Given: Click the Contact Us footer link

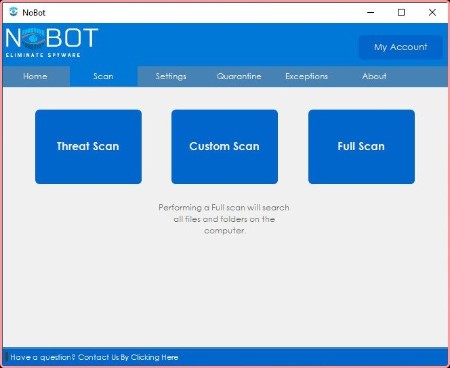Looking at the screenshot, I should pyautogui.click(x=94, y=357).
